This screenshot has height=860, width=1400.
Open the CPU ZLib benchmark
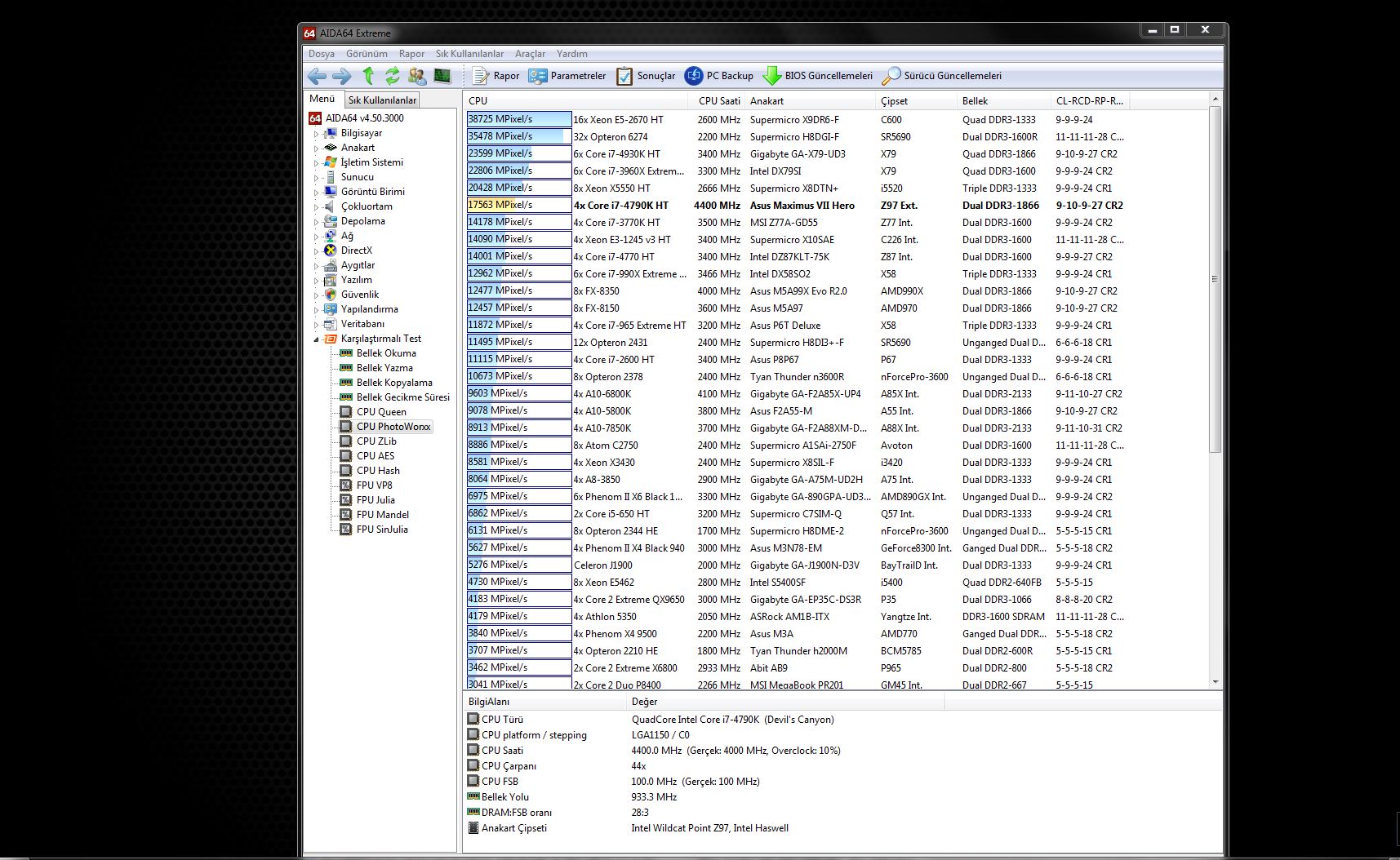click(376, 441)
